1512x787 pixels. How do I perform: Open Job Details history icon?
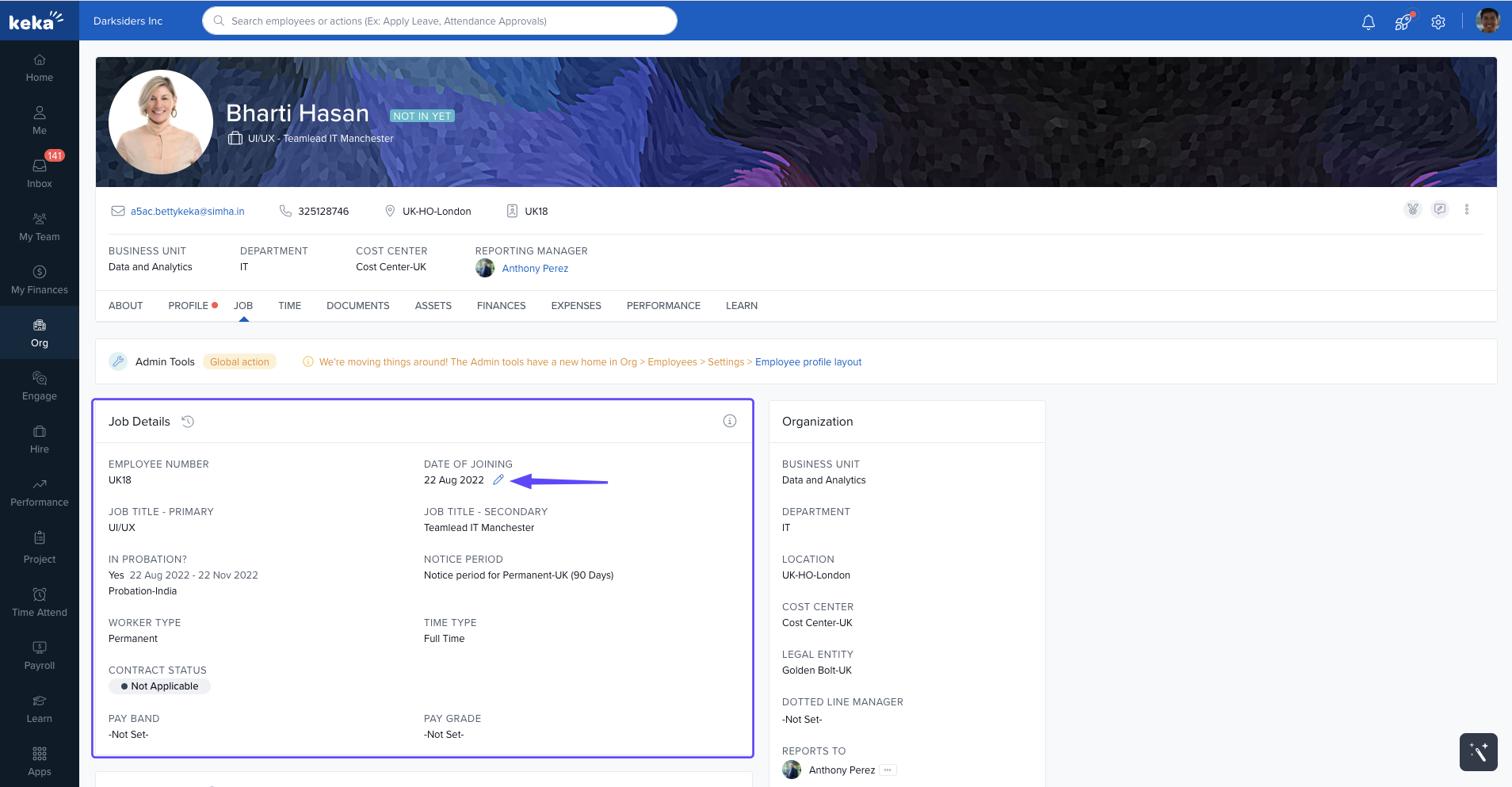point(188,422)
